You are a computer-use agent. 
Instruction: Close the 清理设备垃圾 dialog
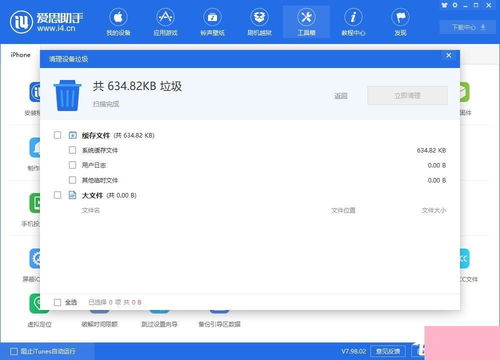pyautogui.click(x=449, y=55)
